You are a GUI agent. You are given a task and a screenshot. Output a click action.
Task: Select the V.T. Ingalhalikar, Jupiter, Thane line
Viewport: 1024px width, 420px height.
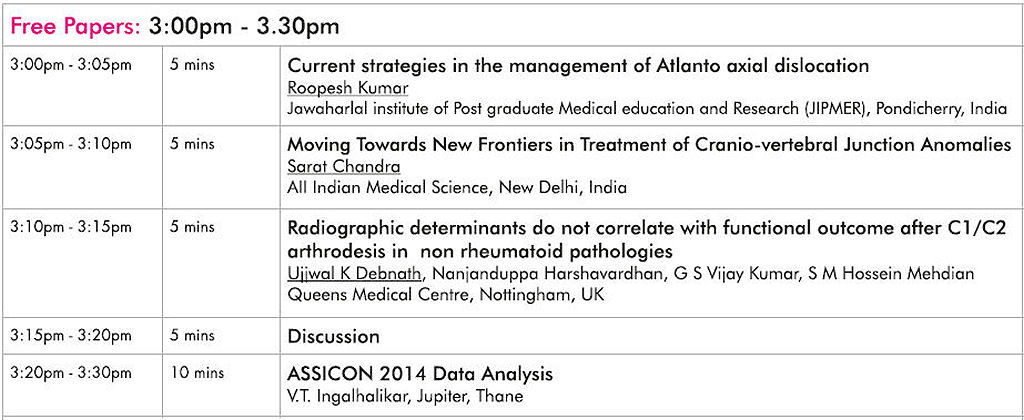[405, 396]
